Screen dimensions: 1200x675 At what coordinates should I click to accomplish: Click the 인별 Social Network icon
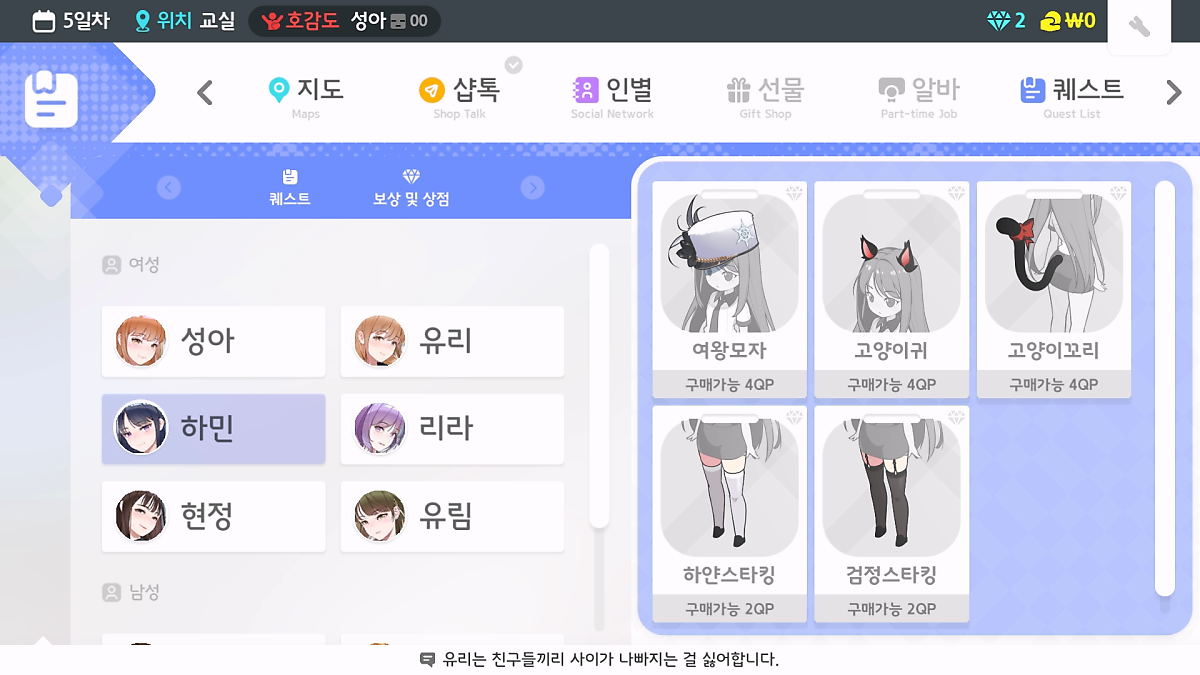pos(583,91)
